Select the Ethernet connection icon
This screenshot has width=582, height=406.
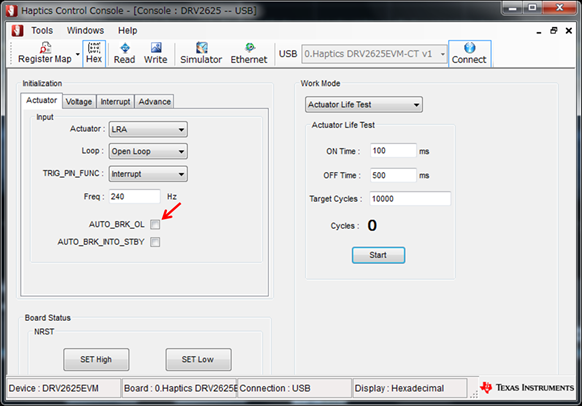pos(249,53)
